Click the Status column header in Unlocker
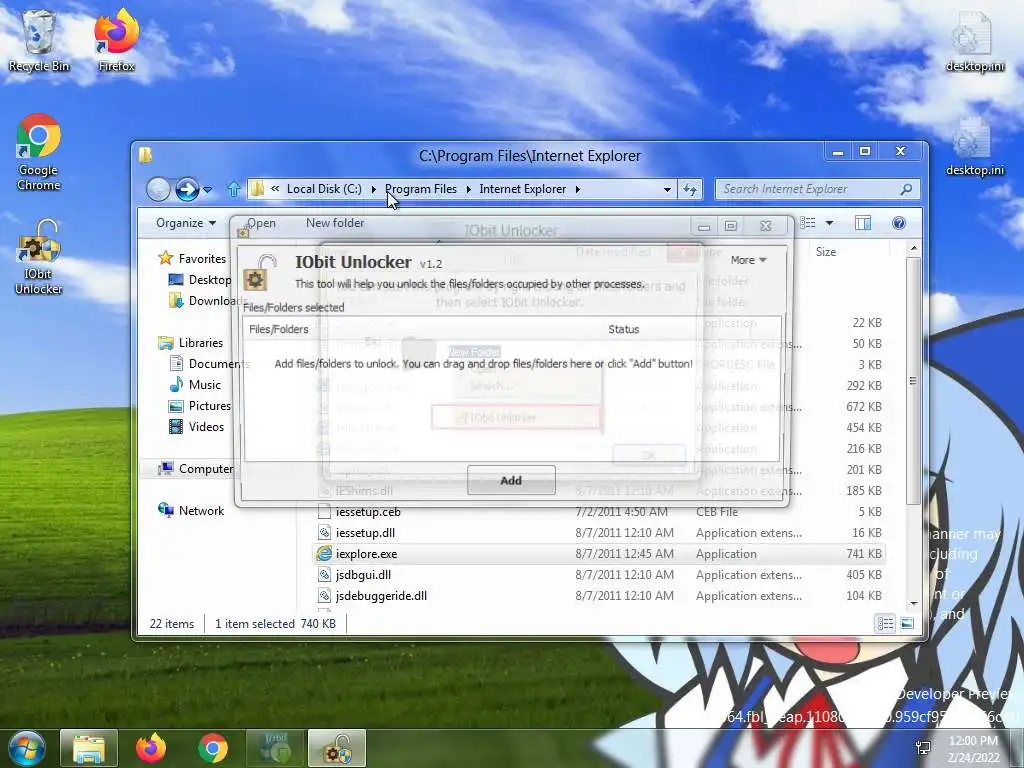The image size is (1024, 768). point(624,330)
